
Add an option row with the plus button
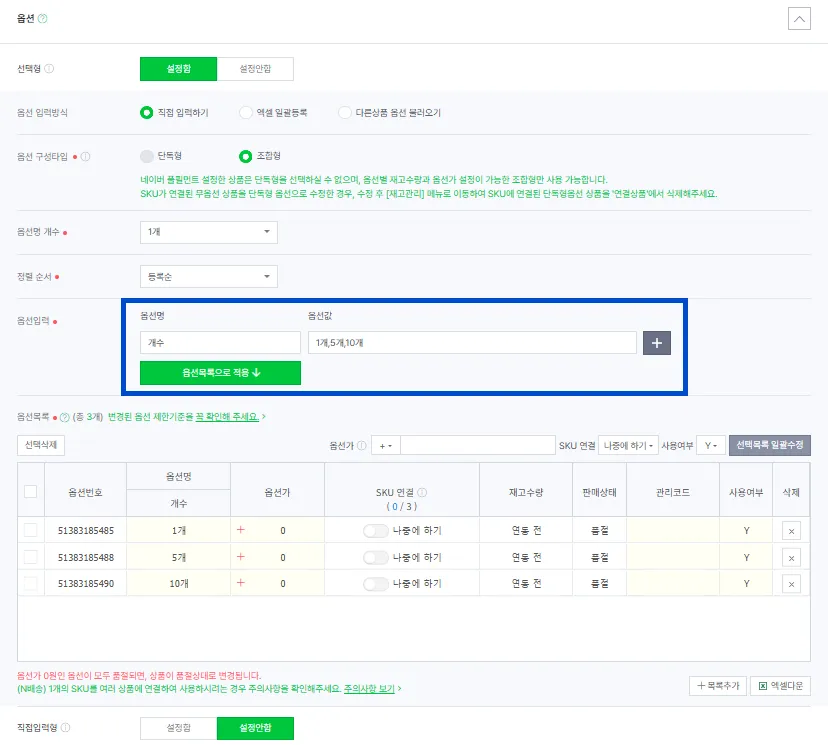pos(657,343)
